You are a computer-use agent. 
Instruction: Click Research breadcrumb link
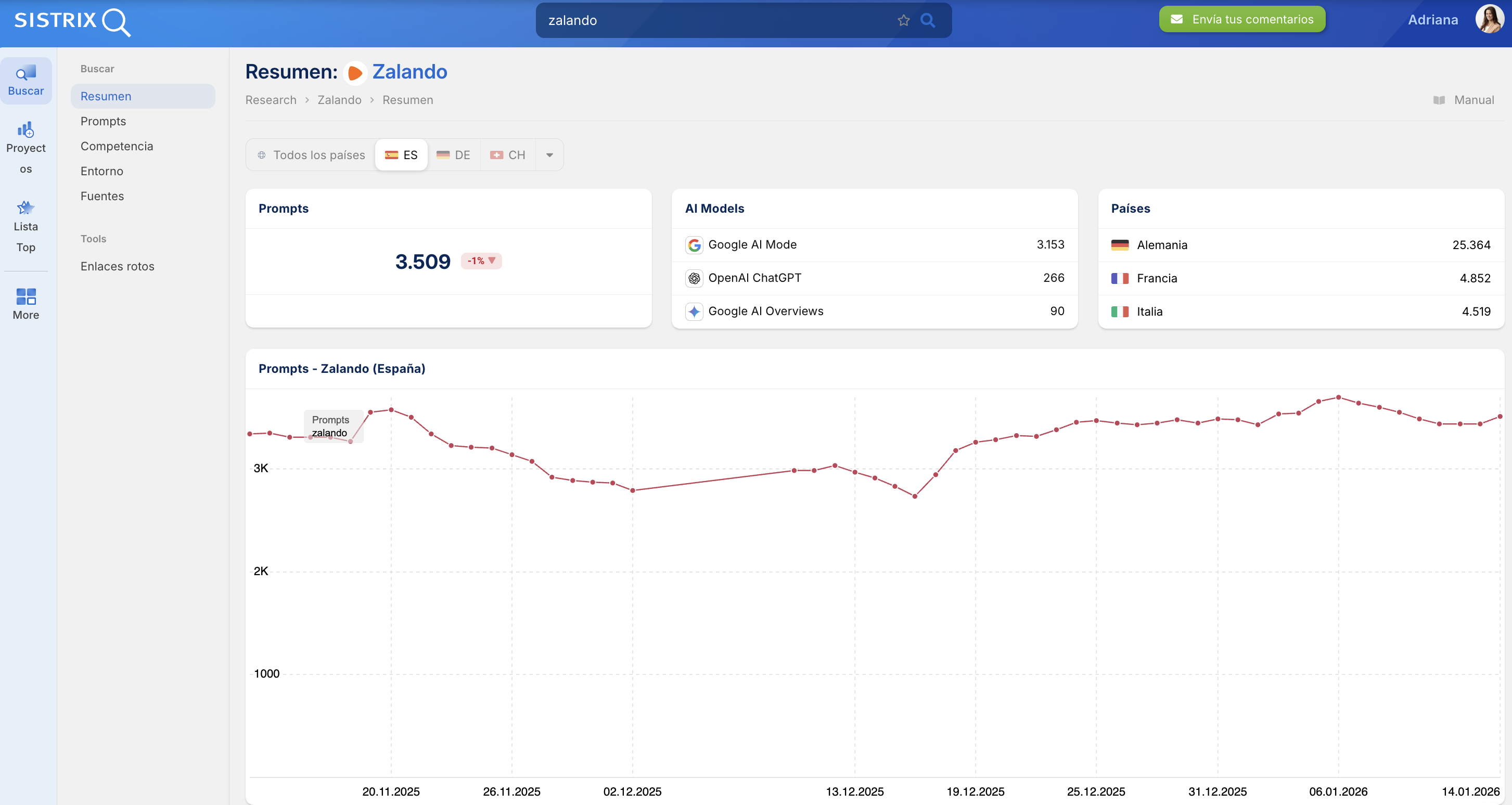pos(271,100)
